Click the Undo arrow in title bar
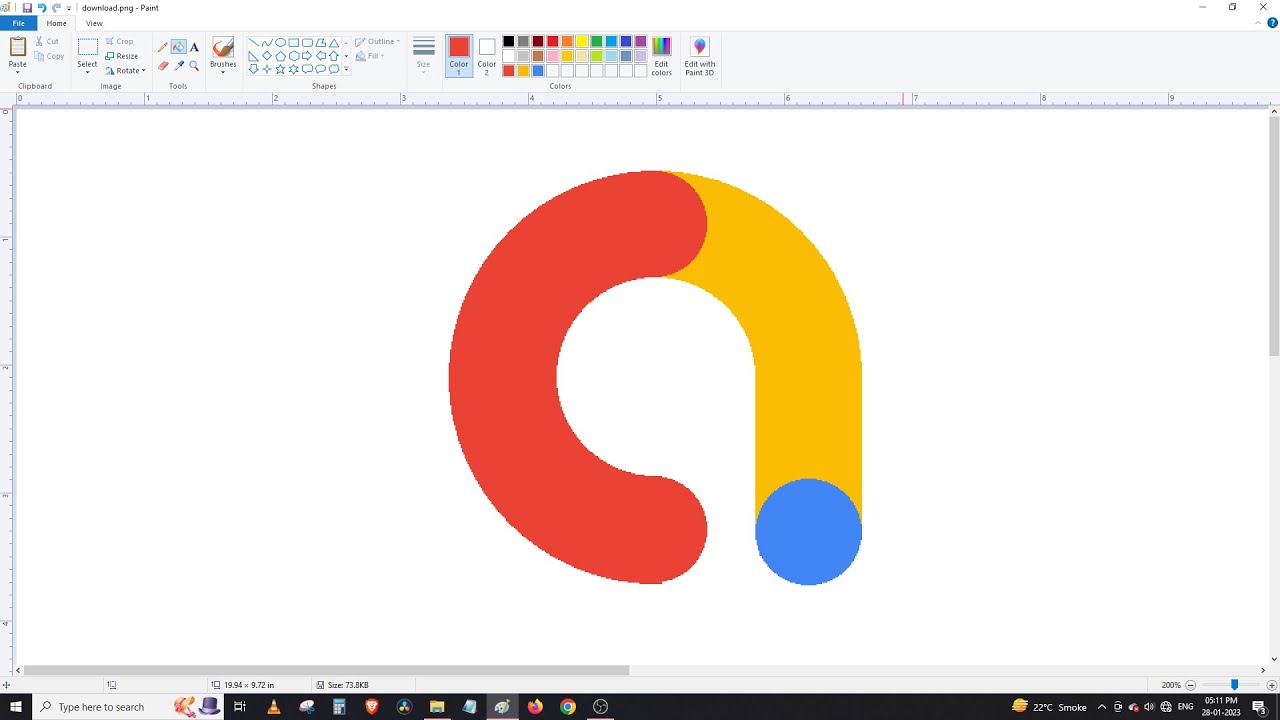This screenshot has height=720, width=1280. point(42,8)
